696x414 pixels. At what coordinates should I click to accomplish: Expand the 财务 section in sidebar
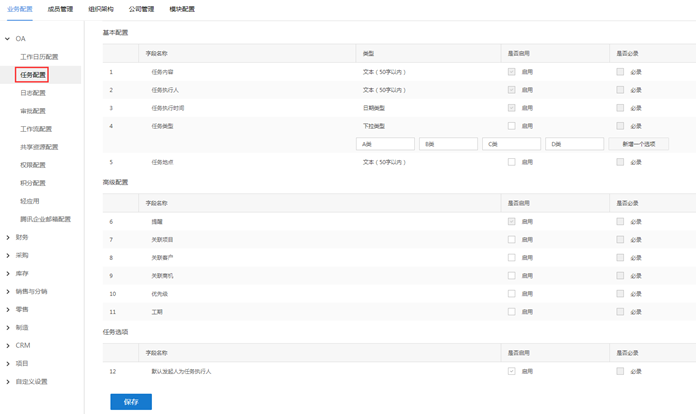[x=8, y=237]
